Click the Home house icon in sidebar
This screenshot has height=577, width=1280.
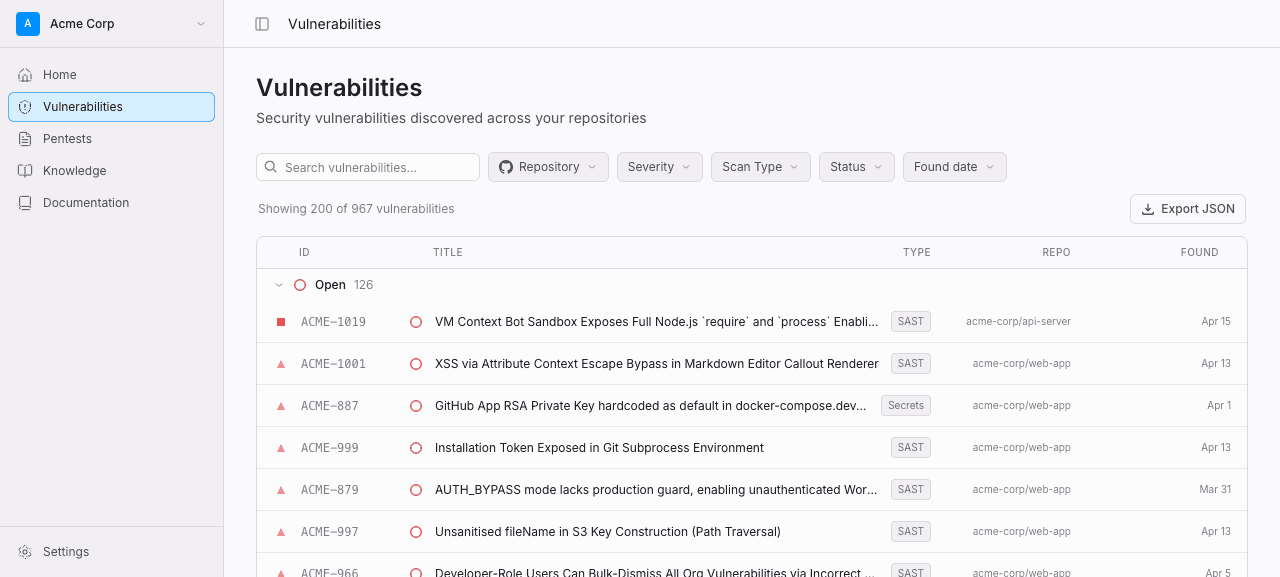pyautogui.click(x=25, y=75)
